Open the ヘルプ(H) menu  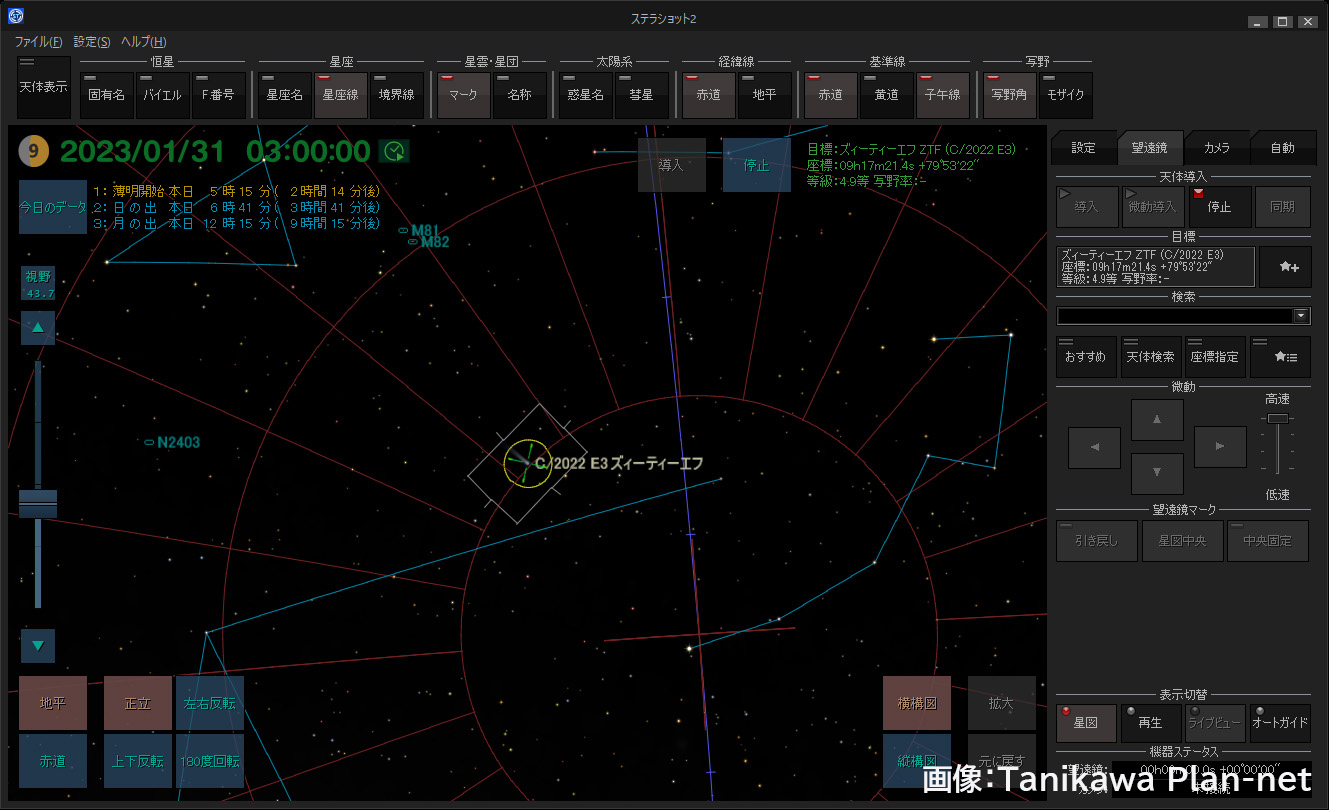coord(143,42)
